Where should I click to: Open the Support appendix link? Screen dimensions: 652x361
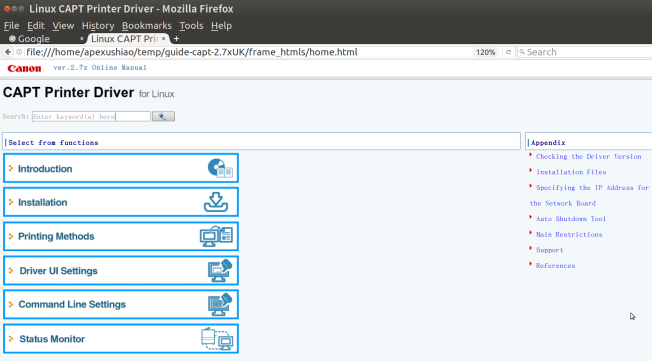click(549, 250)
